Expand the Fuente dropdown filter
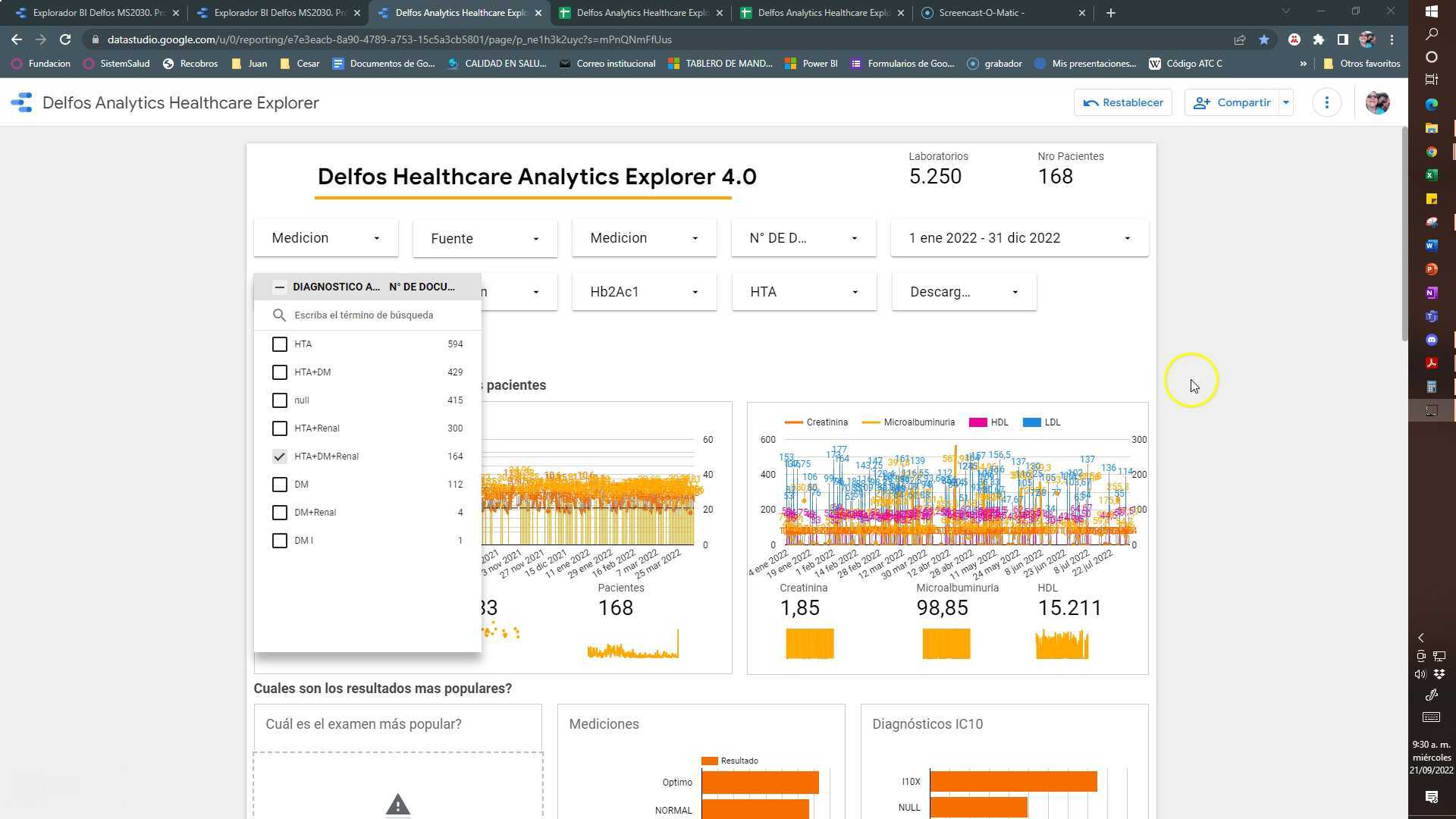1456x819 pixels. tap(485, 239)
